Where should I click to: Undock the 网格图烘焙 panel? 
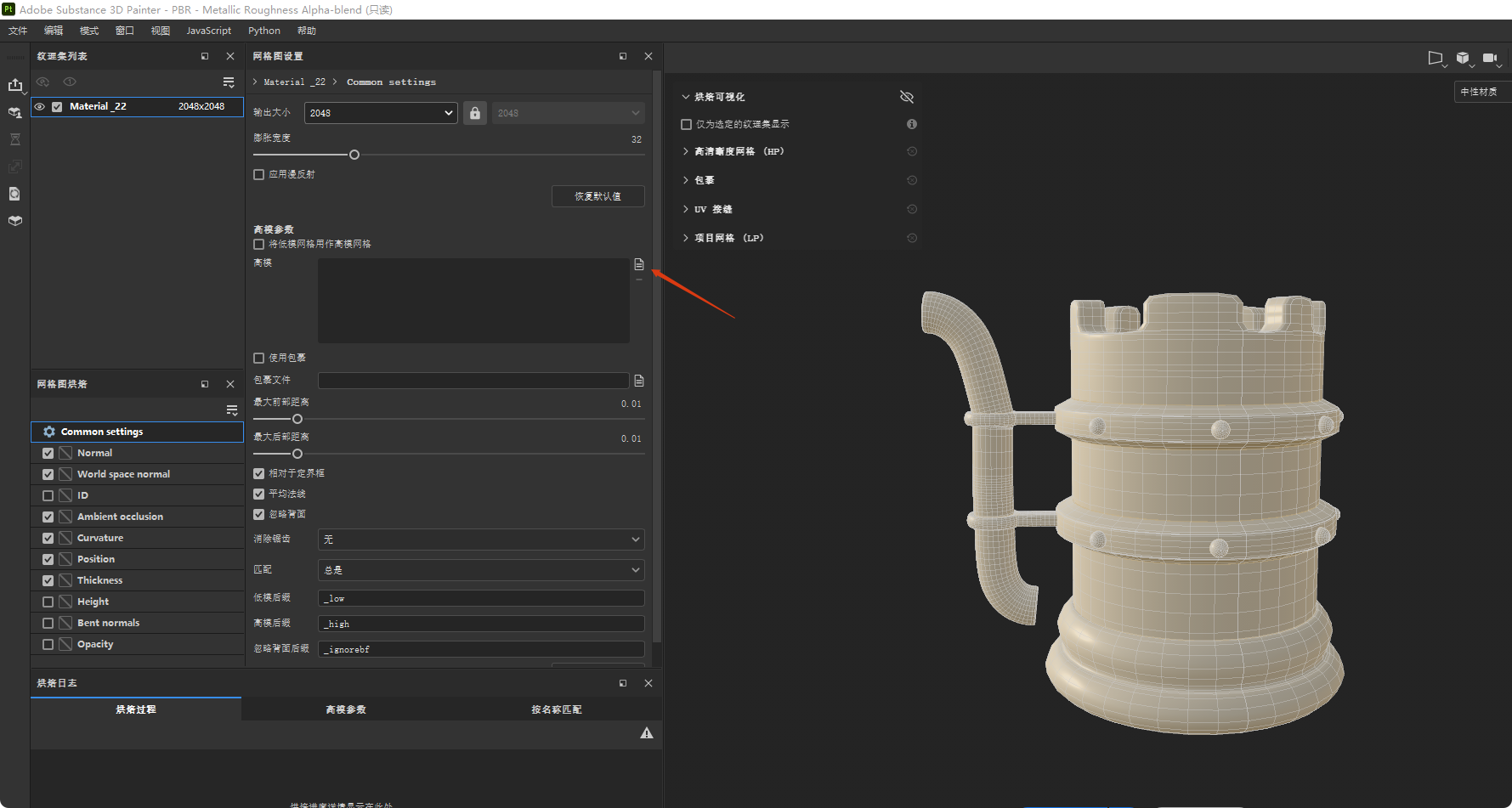[x=205, y=384]
